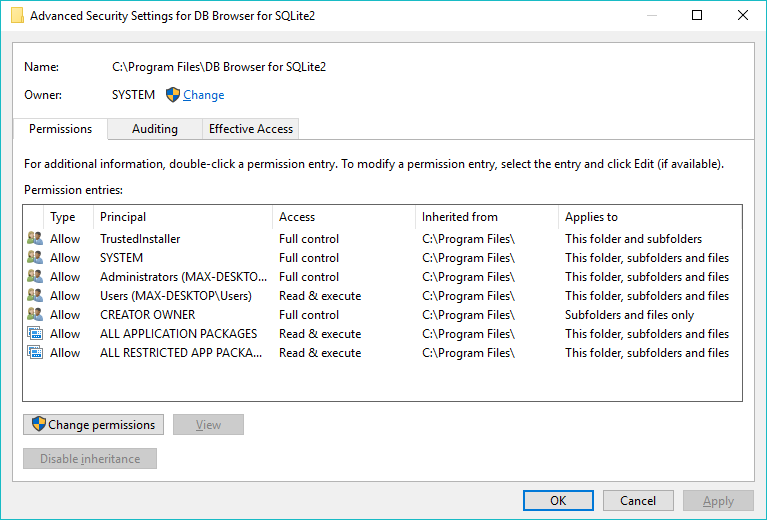Click the user group icon for Administrators entry
767x520 pixels.
(x=35, y=276)
